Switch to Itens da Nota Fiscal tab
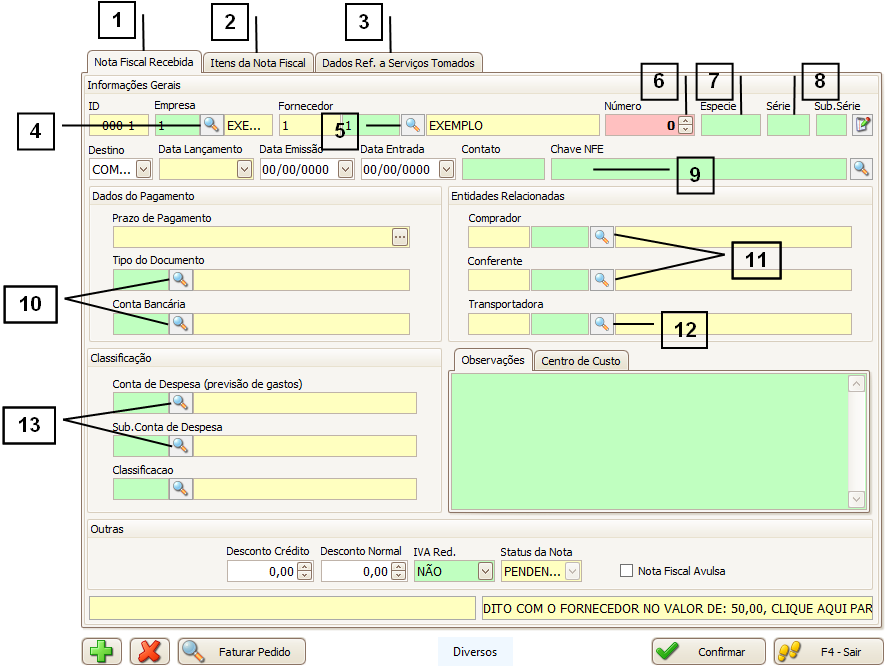This screenshot has width=886, height=668. (x=258, y=63)
